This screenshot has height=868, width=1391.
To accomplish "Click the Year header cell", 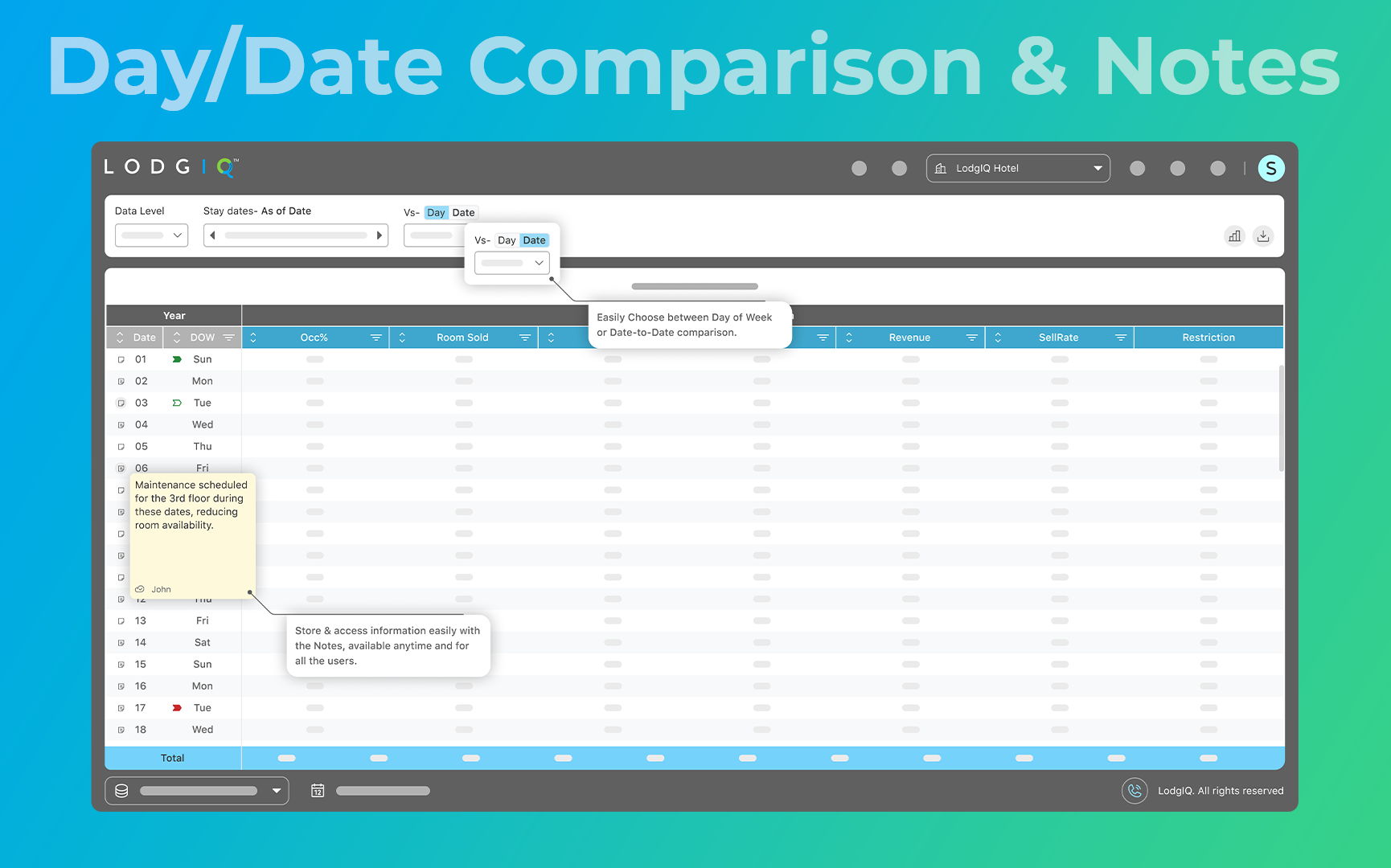I will [x=174, y=316].
